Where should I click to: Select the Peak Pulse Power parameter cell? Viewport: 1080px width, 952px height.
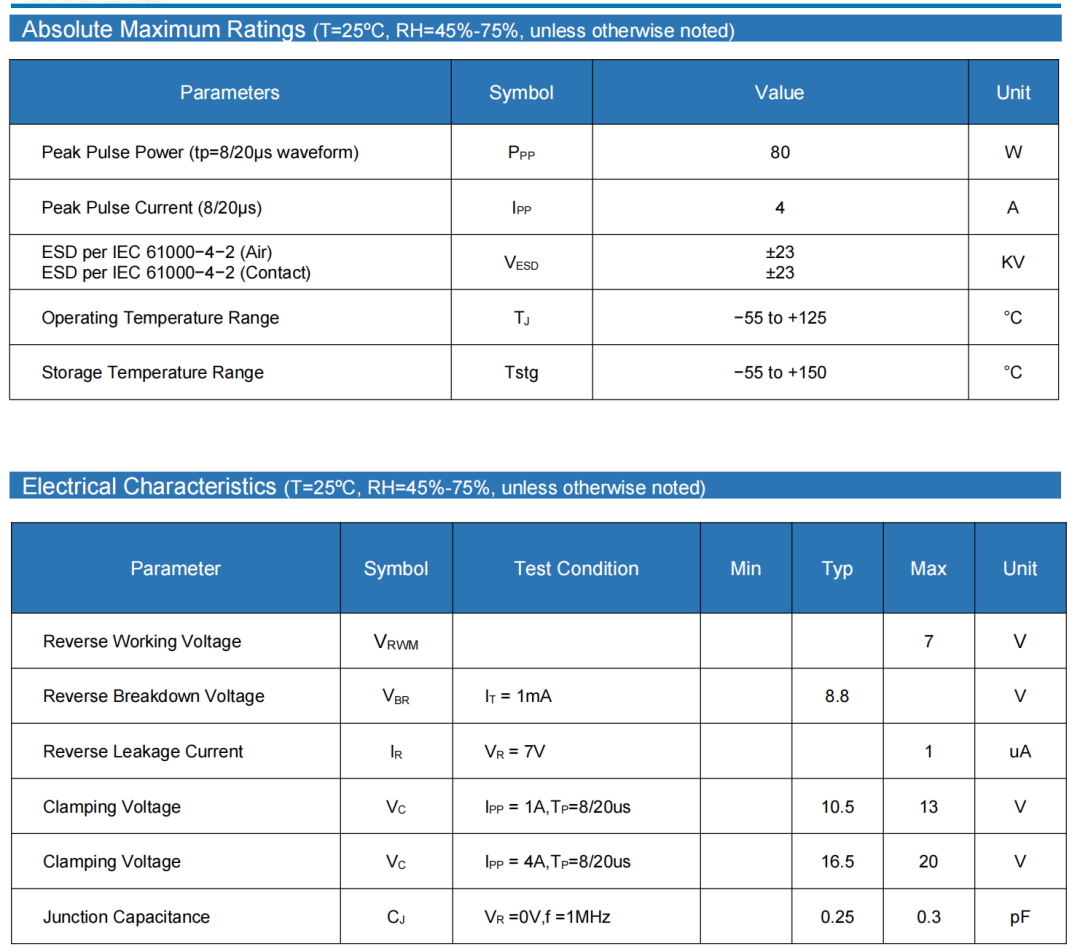[x=200, y=152]
